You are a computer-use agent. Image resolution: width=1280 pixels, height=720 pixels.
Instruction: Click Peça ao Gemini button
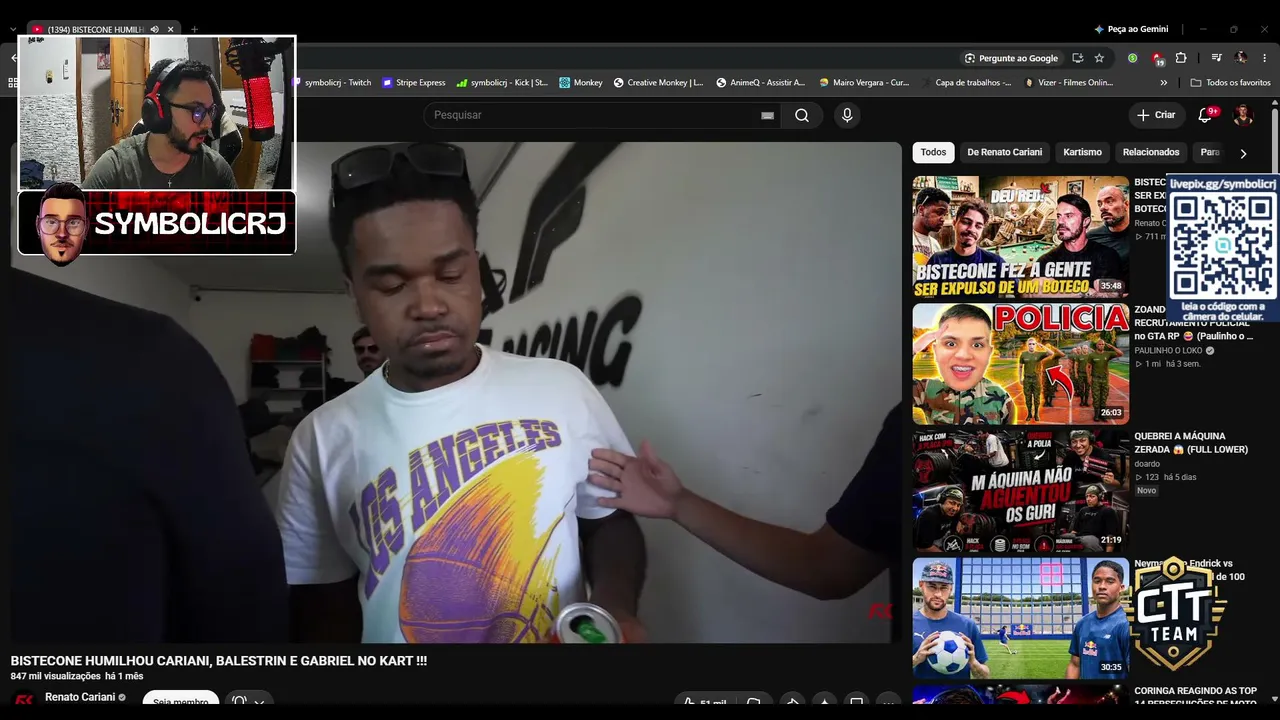(x=1131, y=29)
